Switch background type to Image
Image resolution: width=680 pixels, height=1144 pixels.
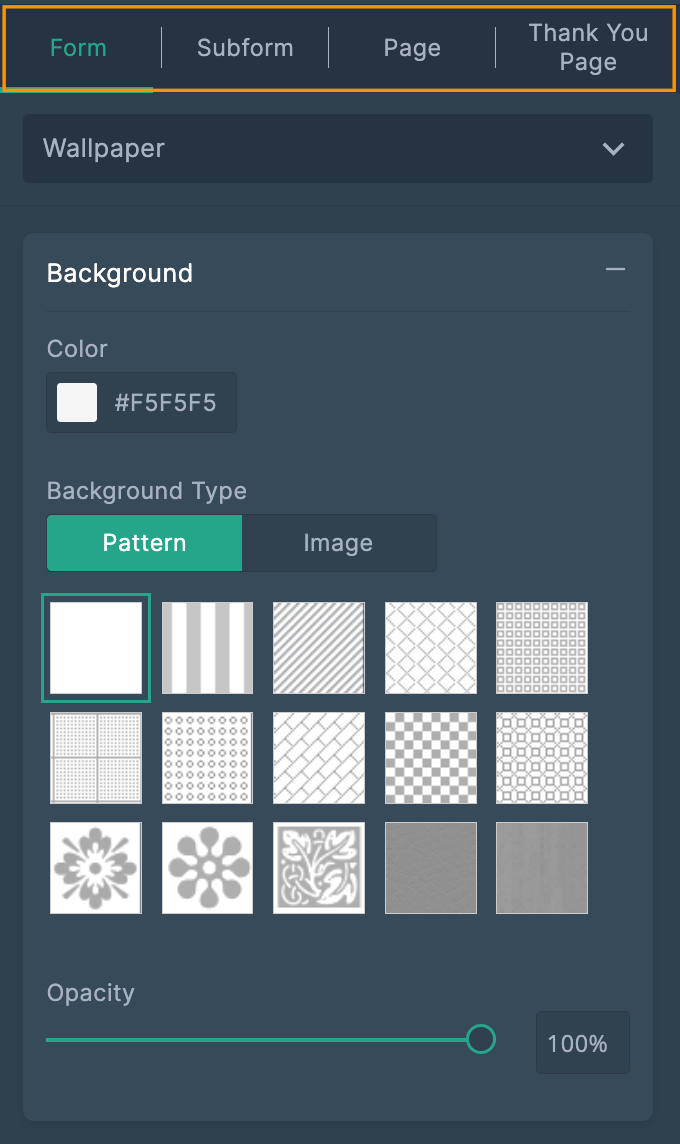coord(339,543)
